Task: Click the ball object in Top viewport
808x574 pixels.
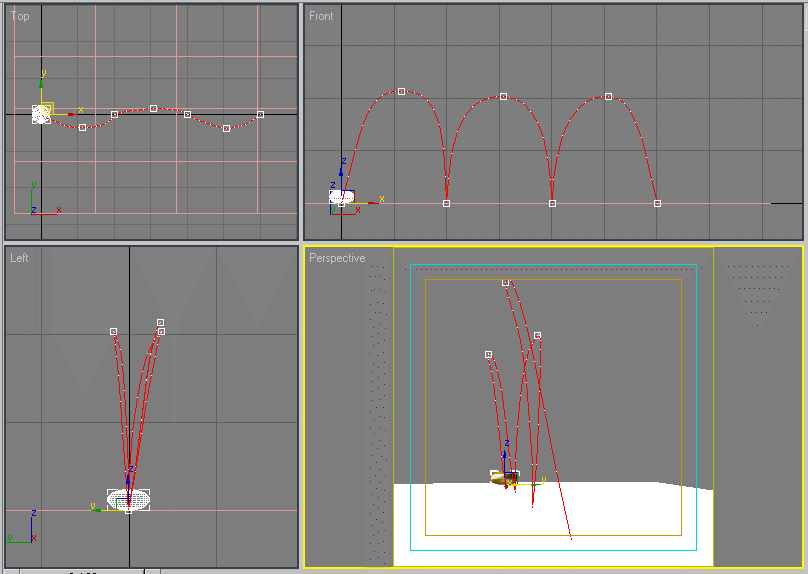Action: pos(40,114)
